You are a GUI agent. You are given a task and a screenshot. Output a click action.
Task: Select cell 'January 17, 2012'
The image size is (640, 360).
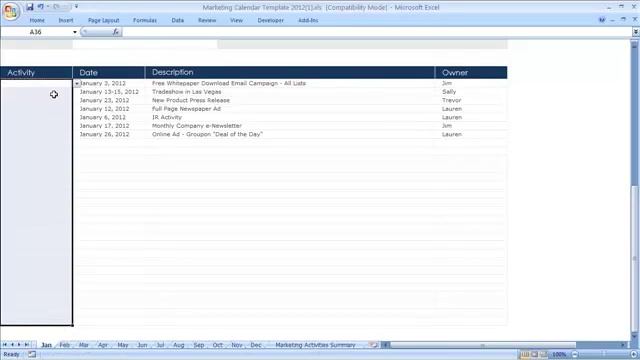109,126
